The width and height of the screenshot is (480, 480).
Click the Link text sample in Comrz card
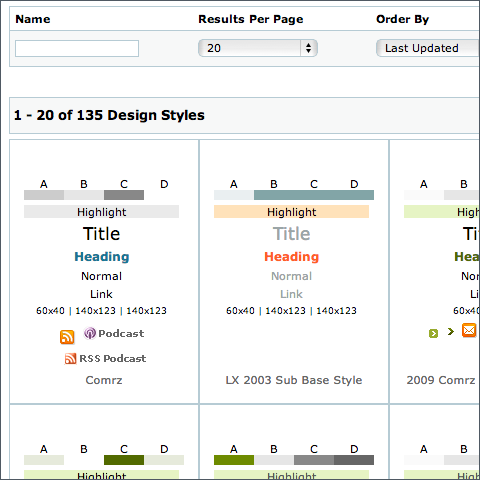click(x=101, y=294)
